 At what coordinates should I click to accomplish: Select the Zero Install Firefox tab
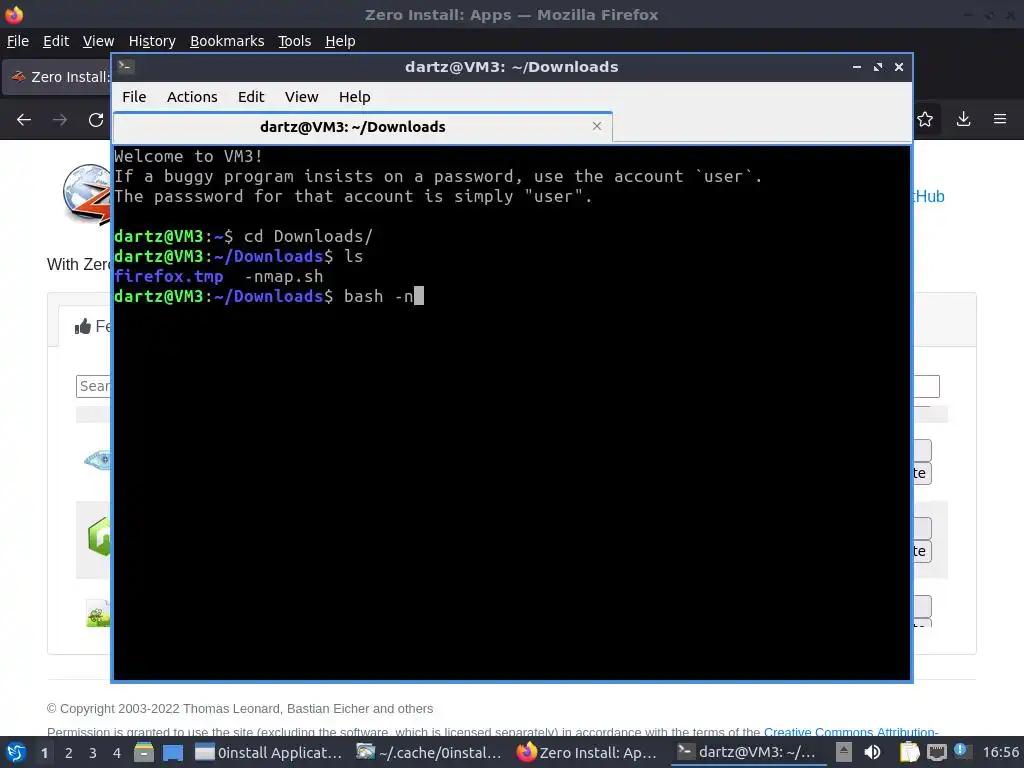57,77
